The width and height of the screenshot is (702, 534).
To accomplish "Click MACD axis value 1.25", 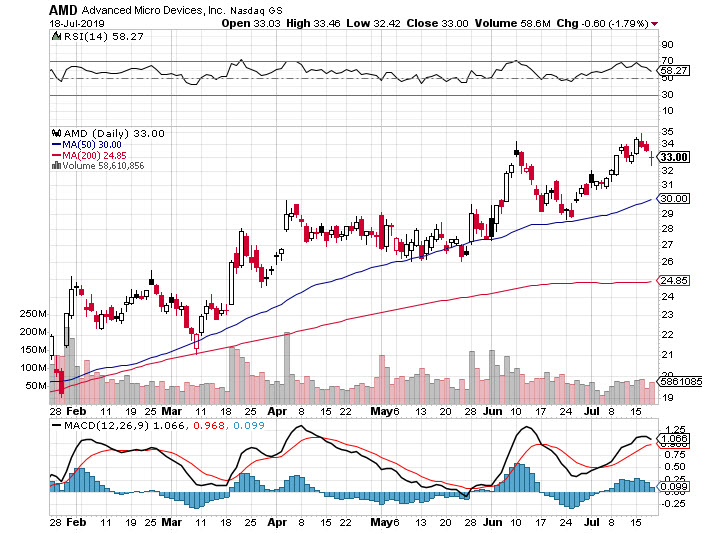I will point(676,430).
